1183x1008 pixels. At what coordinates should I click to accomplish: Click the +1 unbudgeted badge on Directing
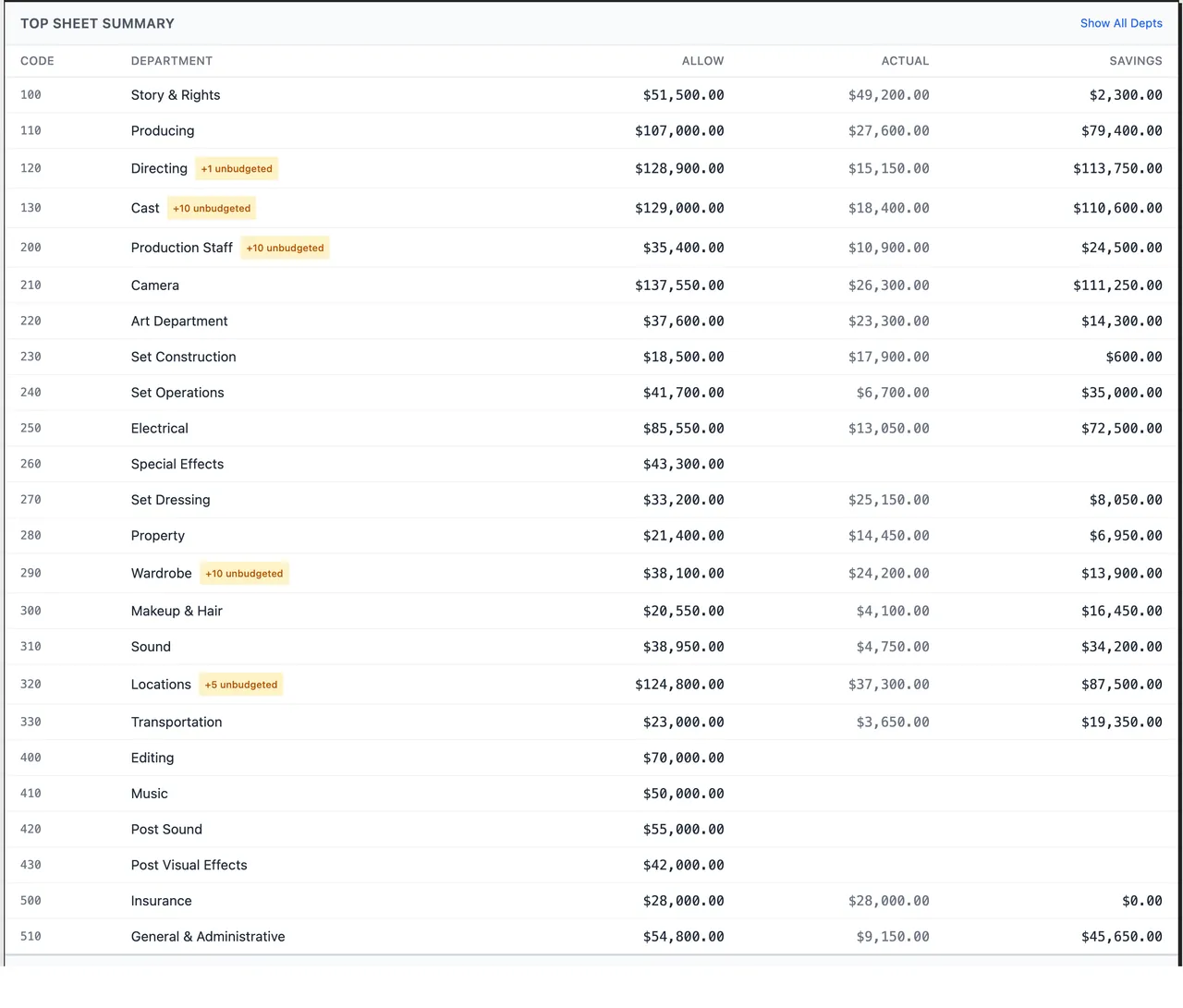[x=237, y=169]
